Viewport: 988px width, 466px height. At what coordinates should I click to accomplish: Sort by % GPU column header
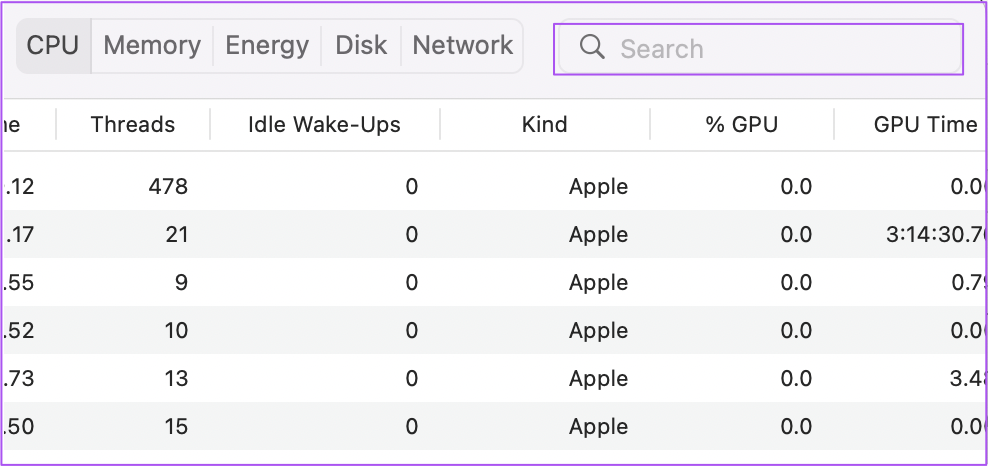point(741,125)
